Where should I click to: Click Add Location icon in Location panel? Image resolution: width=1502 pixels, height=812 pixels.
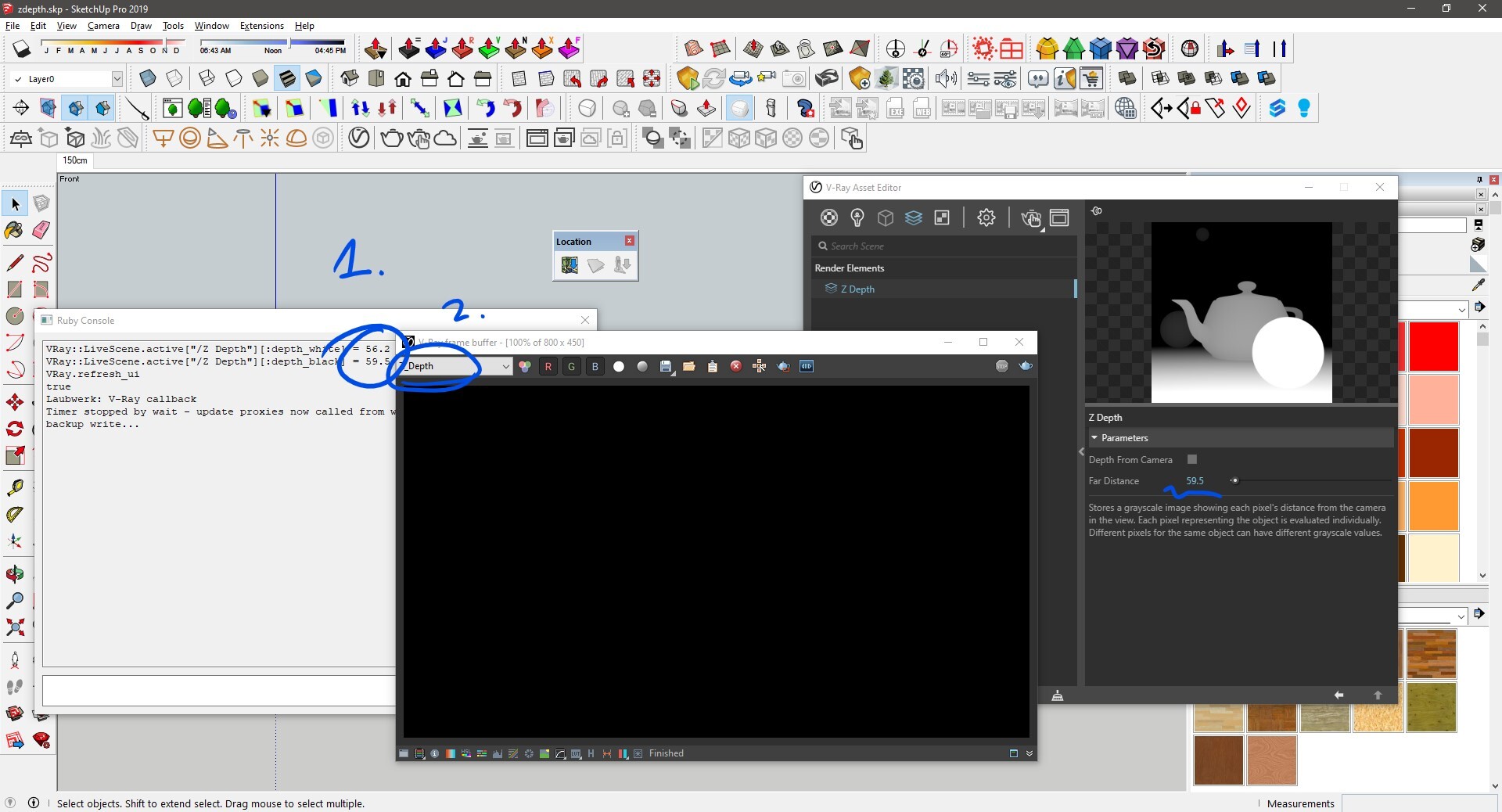coord(570,265)
